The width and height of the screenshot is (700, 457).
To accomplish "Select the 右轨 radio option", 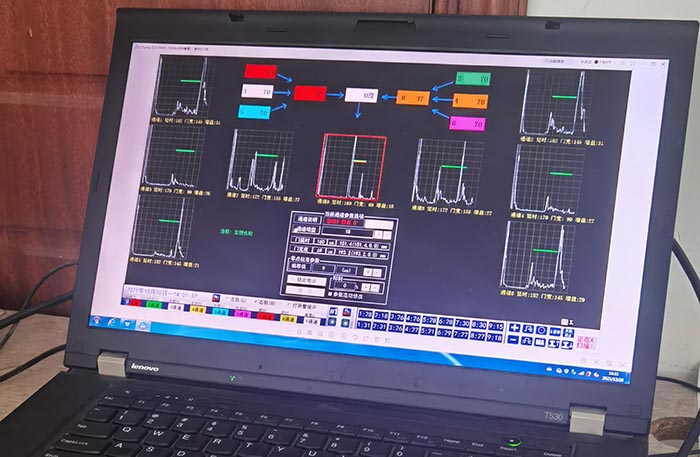I will (x=255, y=300).
